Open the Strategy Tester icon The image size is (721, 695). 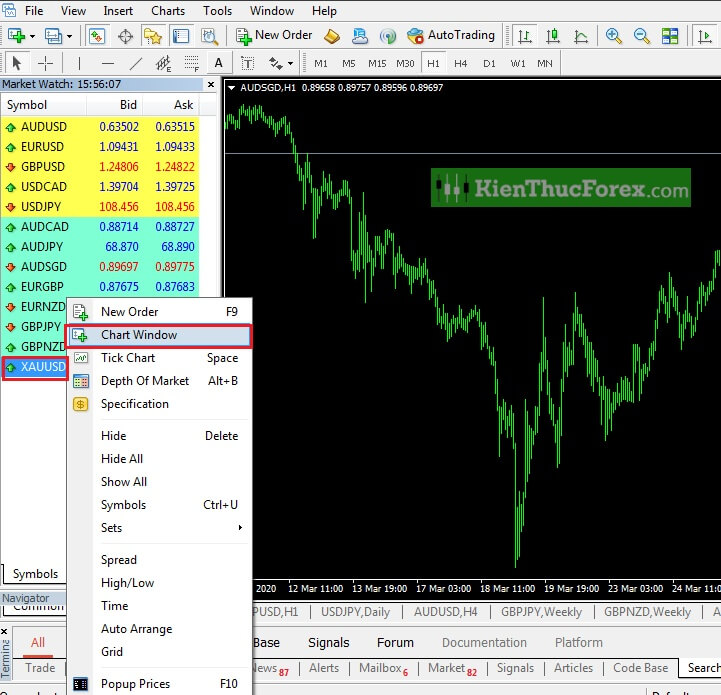click(x=210, y=35)
